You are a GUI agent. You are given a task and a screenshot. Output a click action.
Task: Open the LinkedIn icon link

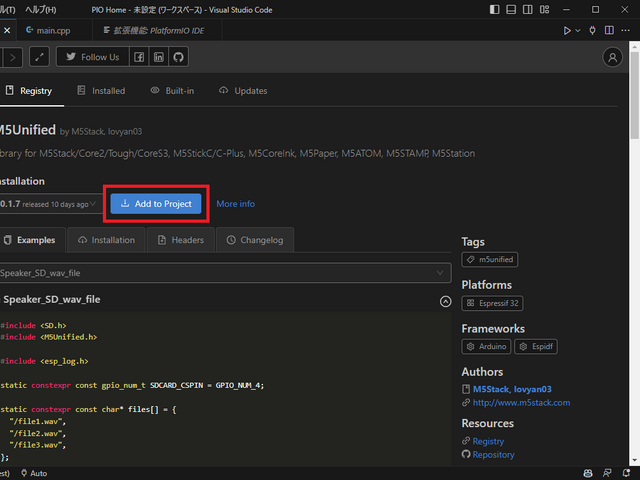click(x=159, y=57)
